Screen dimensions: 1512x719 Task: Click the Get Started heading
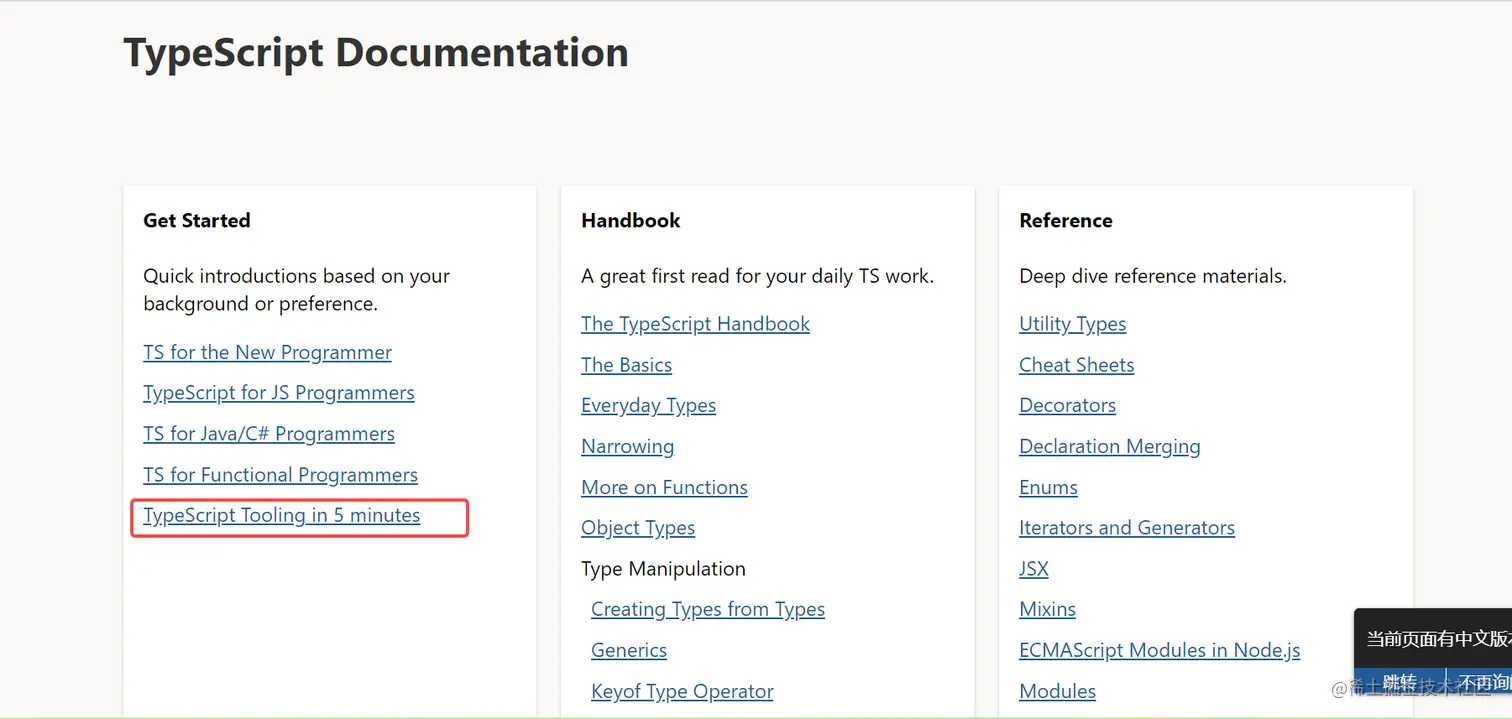coord(196,221)
